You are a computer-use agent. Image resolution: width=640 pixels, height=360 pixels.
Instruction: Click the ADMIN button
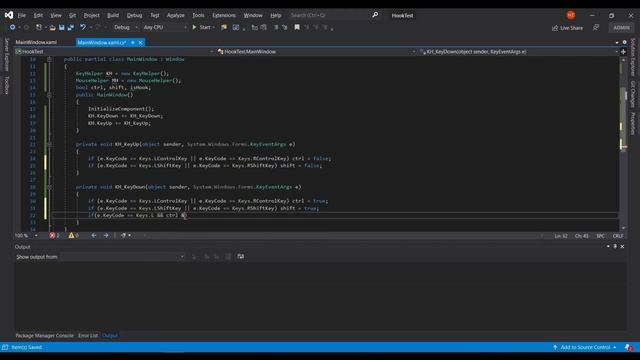[621, 27]
